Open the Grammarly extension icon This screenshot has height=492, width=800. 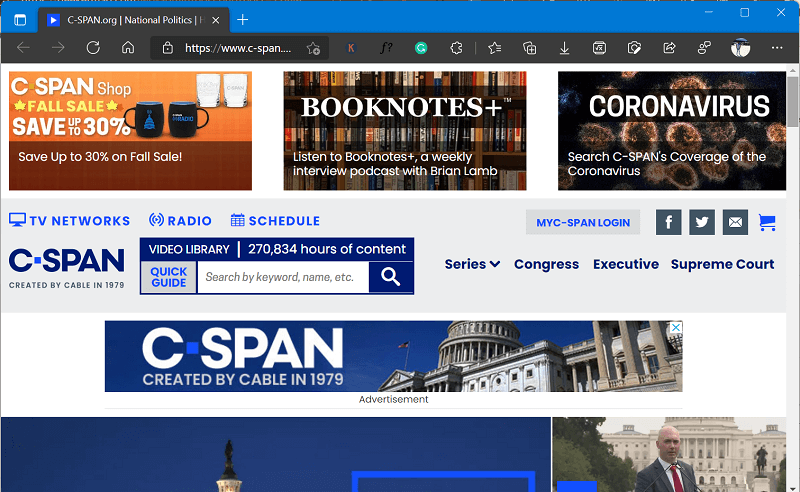(x=421, y=48)
